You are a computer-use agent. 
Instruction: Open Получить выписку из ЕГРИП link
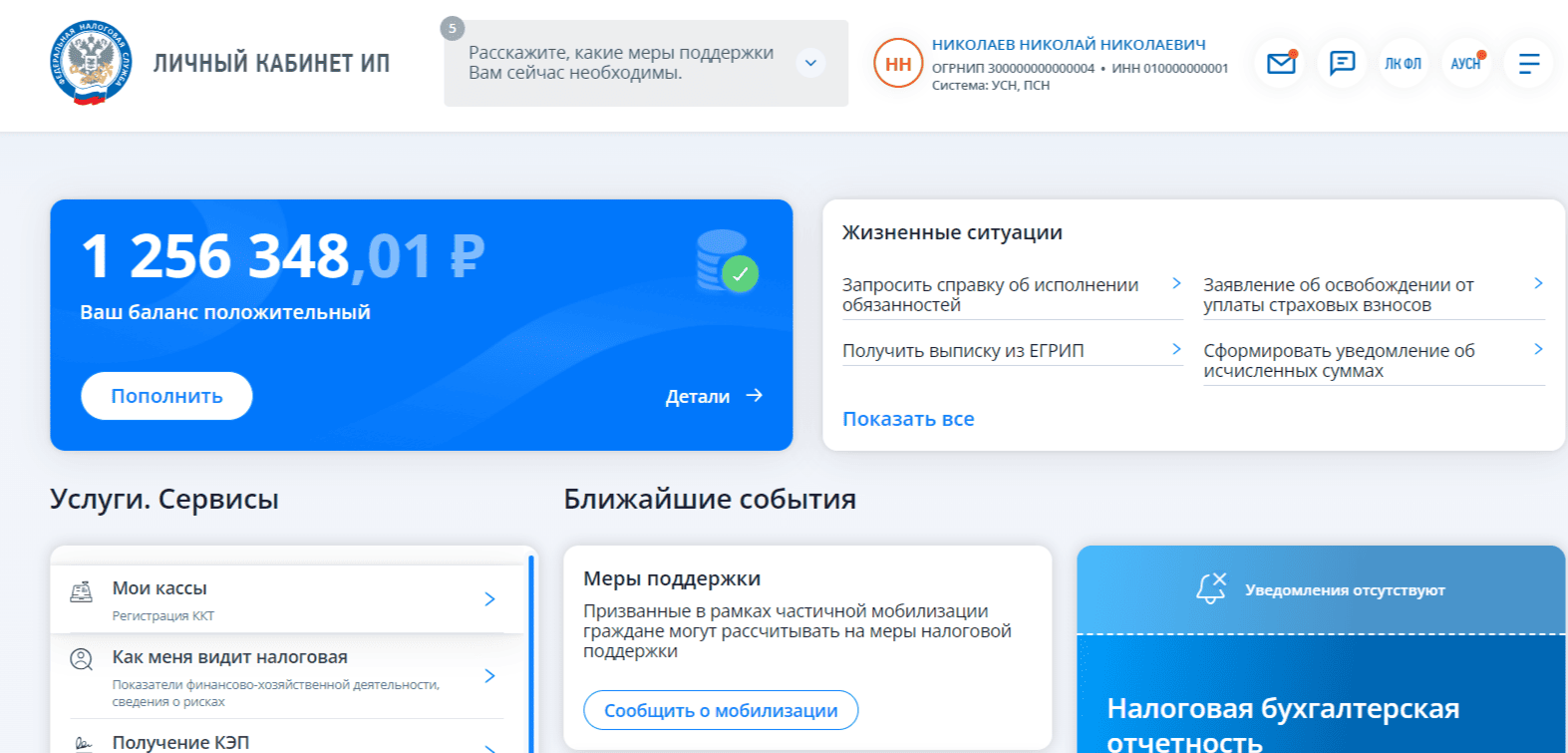point(1013,351)
